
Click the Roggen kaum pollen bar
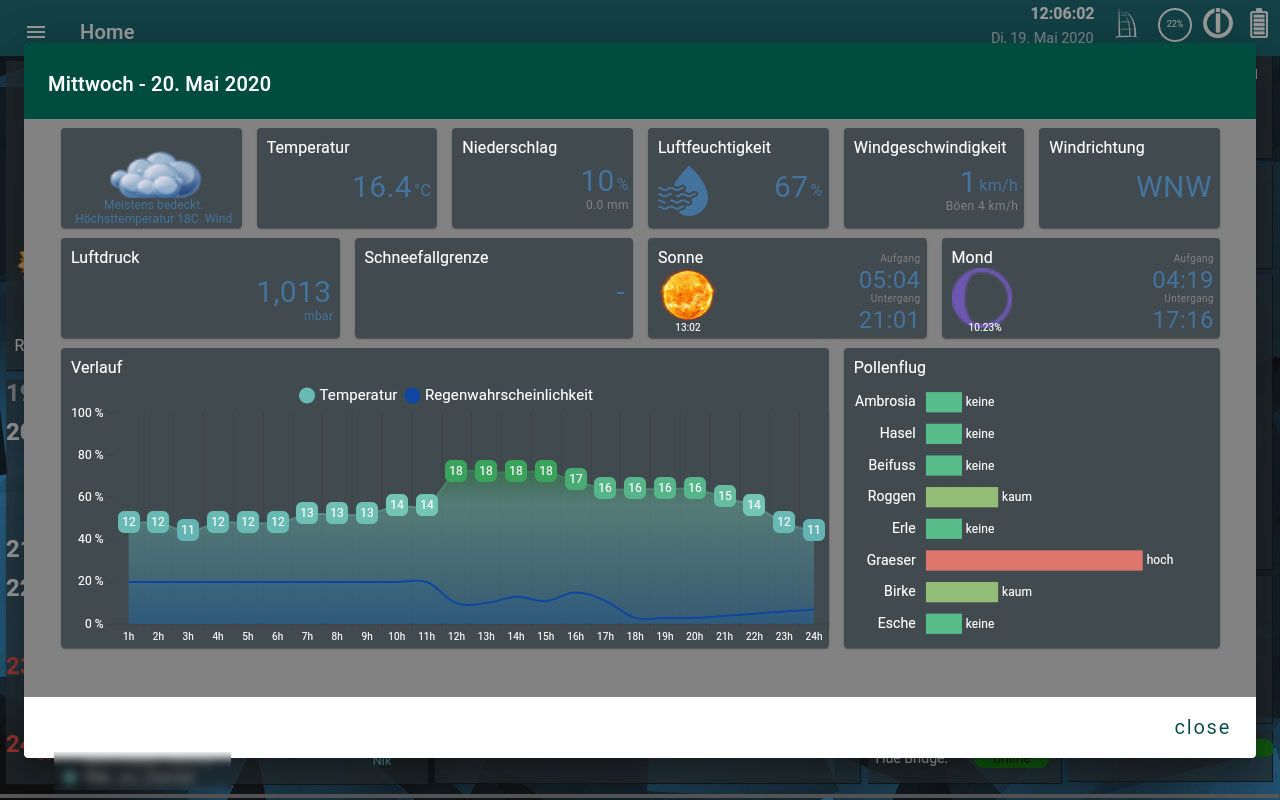point(962,497)
